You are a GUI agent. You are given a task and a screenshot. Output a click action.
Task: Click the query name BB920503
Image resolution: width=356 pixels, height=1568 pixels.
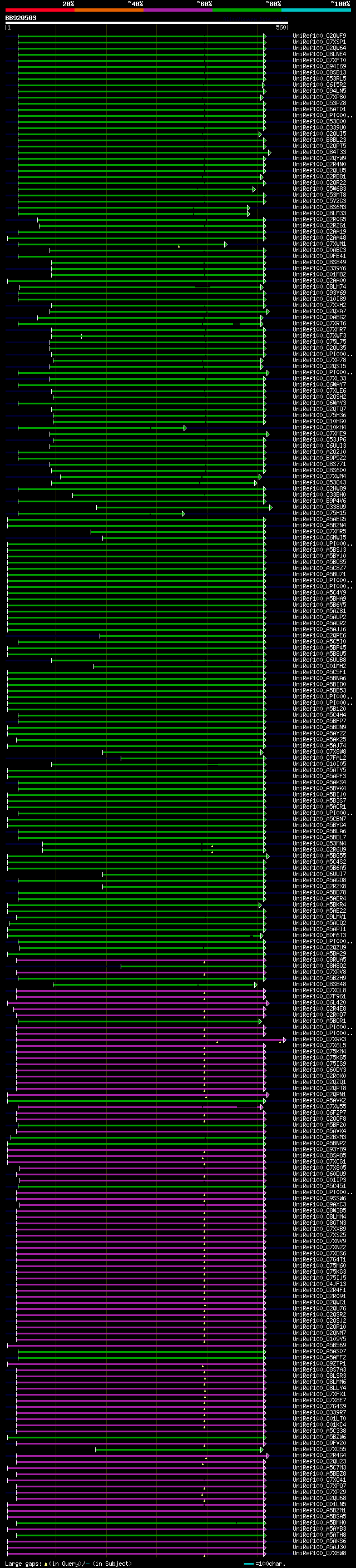[21, 18]
